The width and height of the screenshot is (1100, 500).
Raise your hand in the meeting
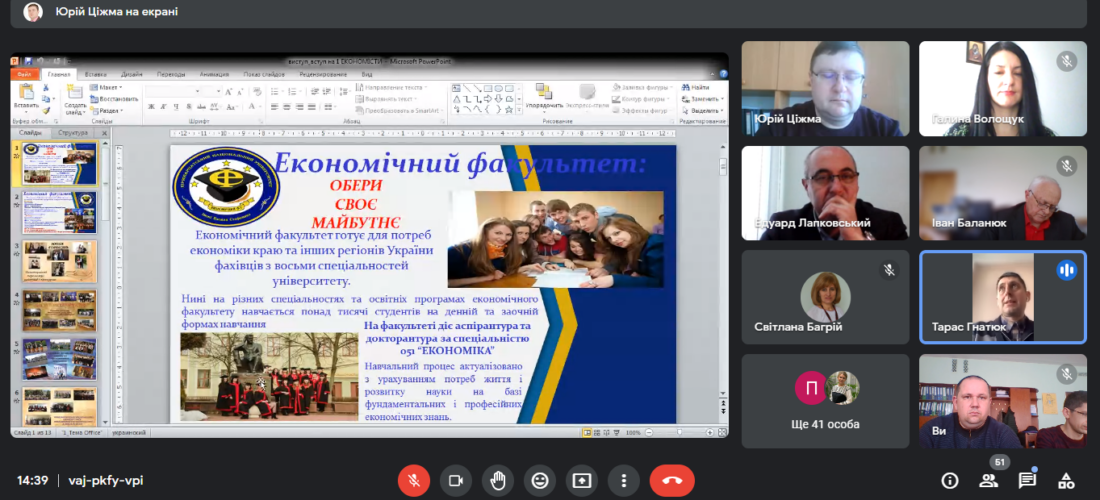point(498,480)
